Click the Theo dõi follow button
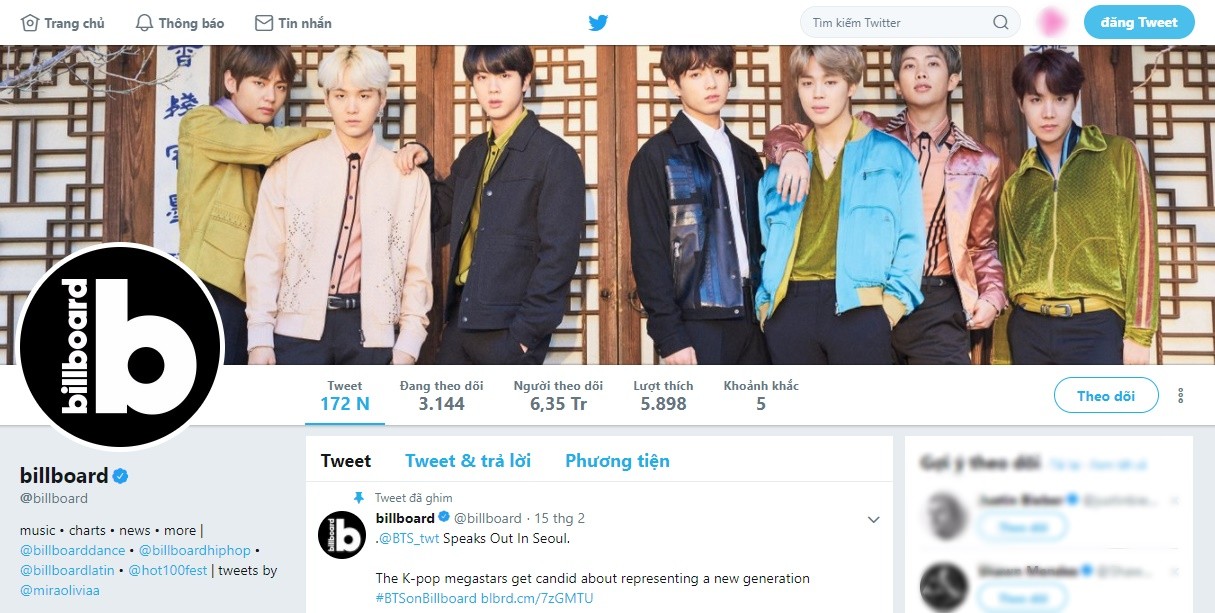This screenshot has height=613, width=1215. tap(1106, 396)
